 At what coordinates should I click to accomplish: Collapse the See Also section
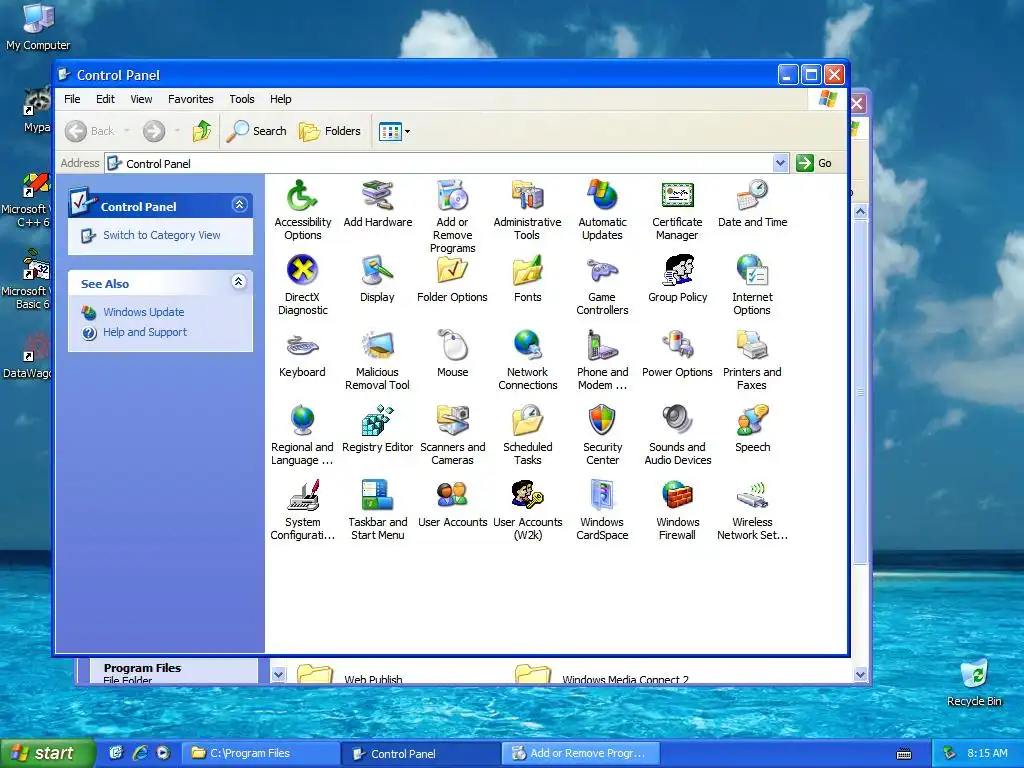click(239, 282)
